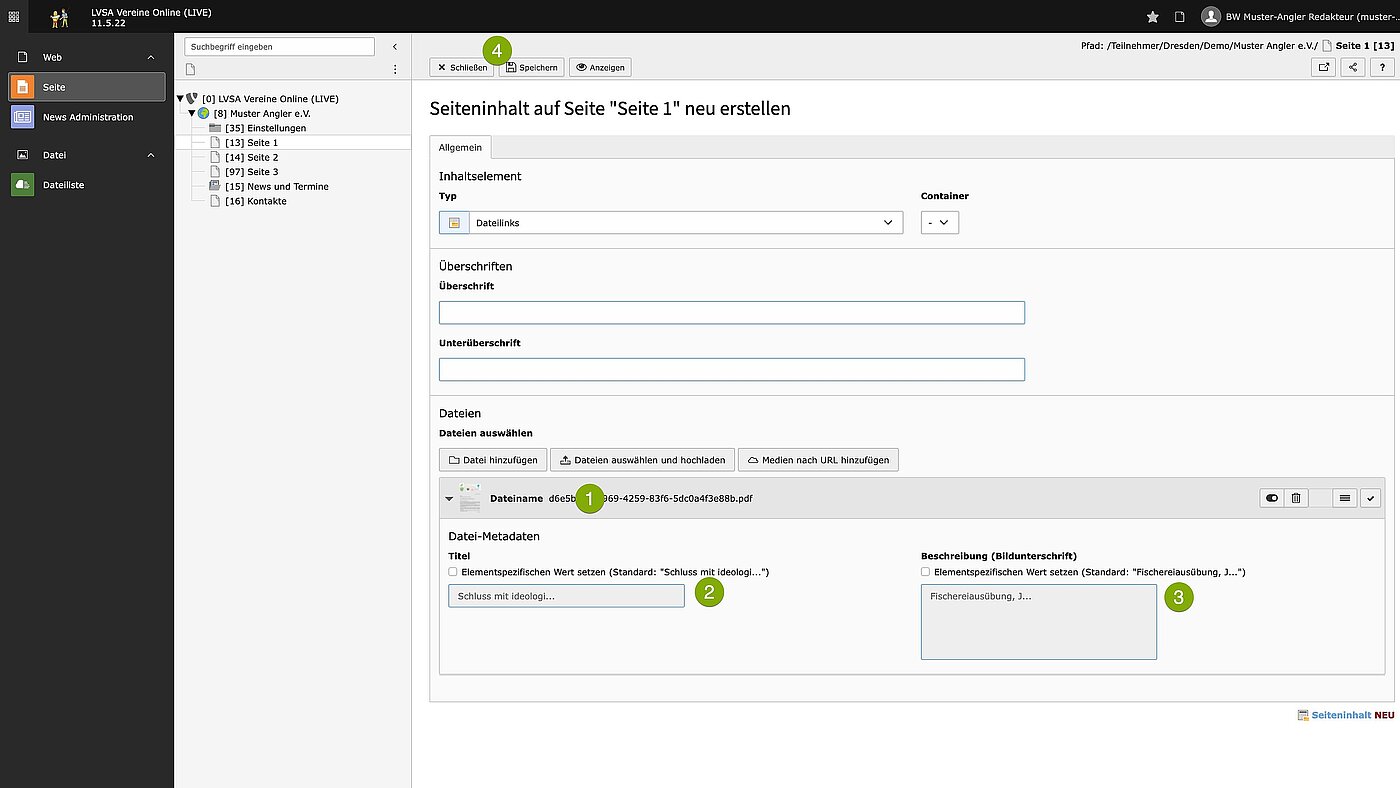The image size is (1400, 788).
Task: Collapse the Muster Angler e.V. tree node
Action: point(192,113)
